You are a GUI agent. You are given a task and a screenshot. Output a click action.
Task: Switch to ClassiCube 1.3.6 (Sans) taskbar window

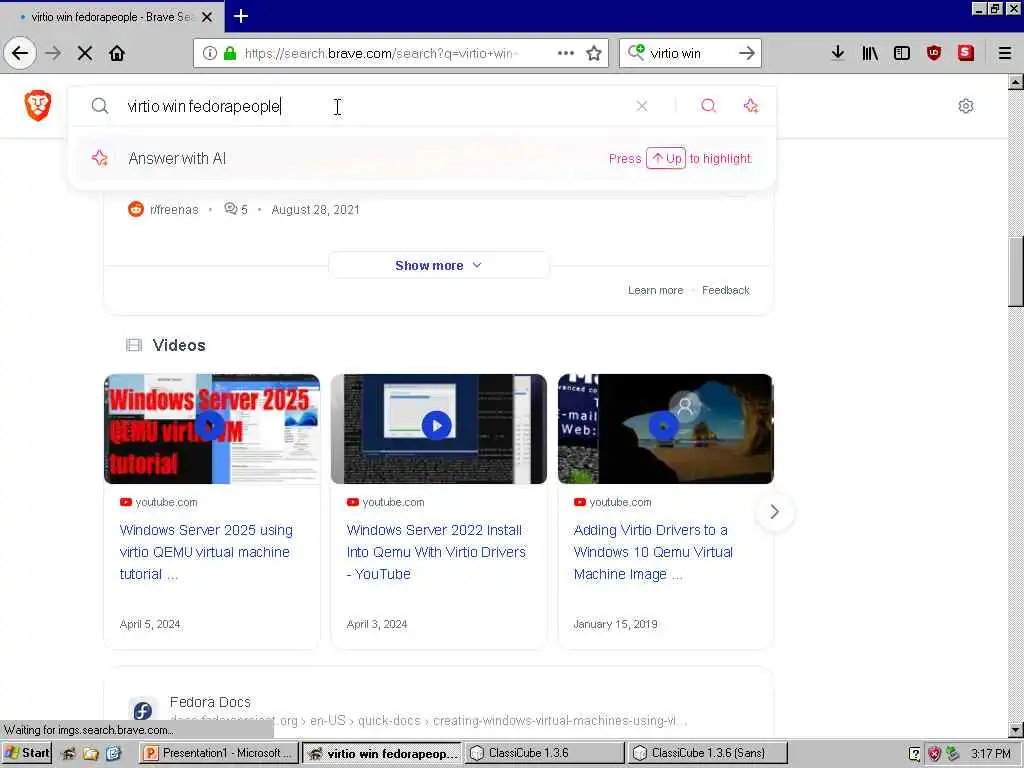coord(707,753)
